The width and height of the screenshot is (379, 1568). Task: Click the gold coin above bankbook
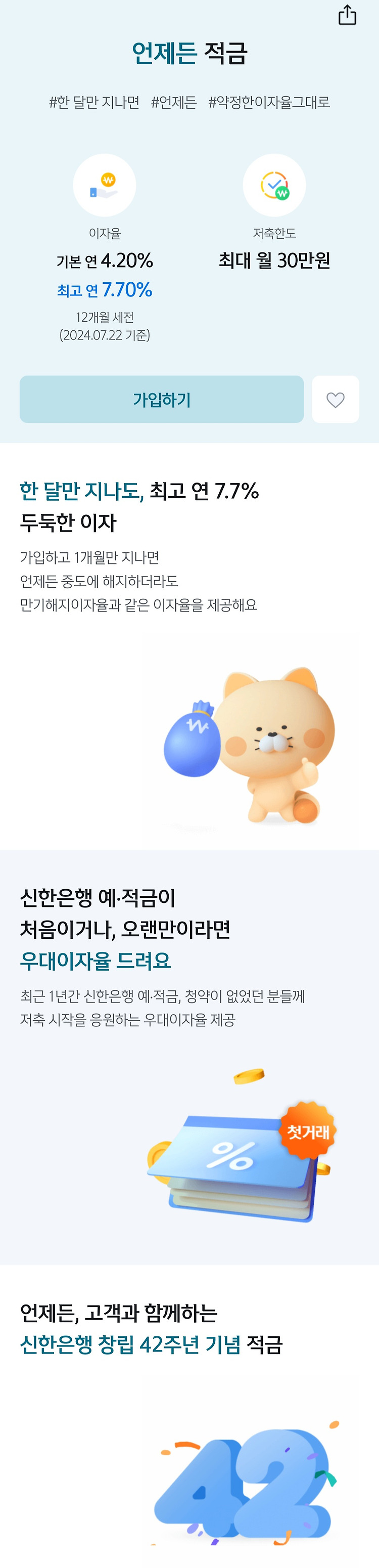coord(249,1076)
